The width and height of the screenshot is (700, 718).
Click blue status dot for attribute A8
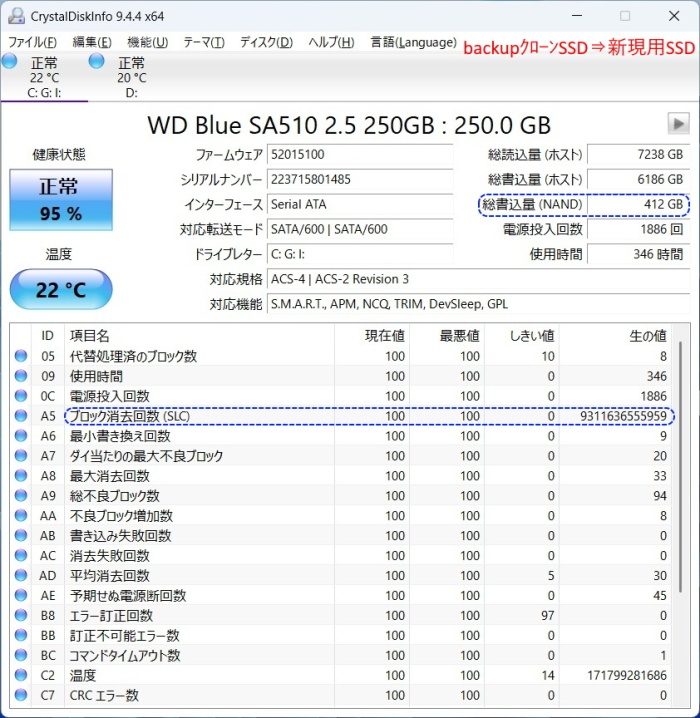21,476
